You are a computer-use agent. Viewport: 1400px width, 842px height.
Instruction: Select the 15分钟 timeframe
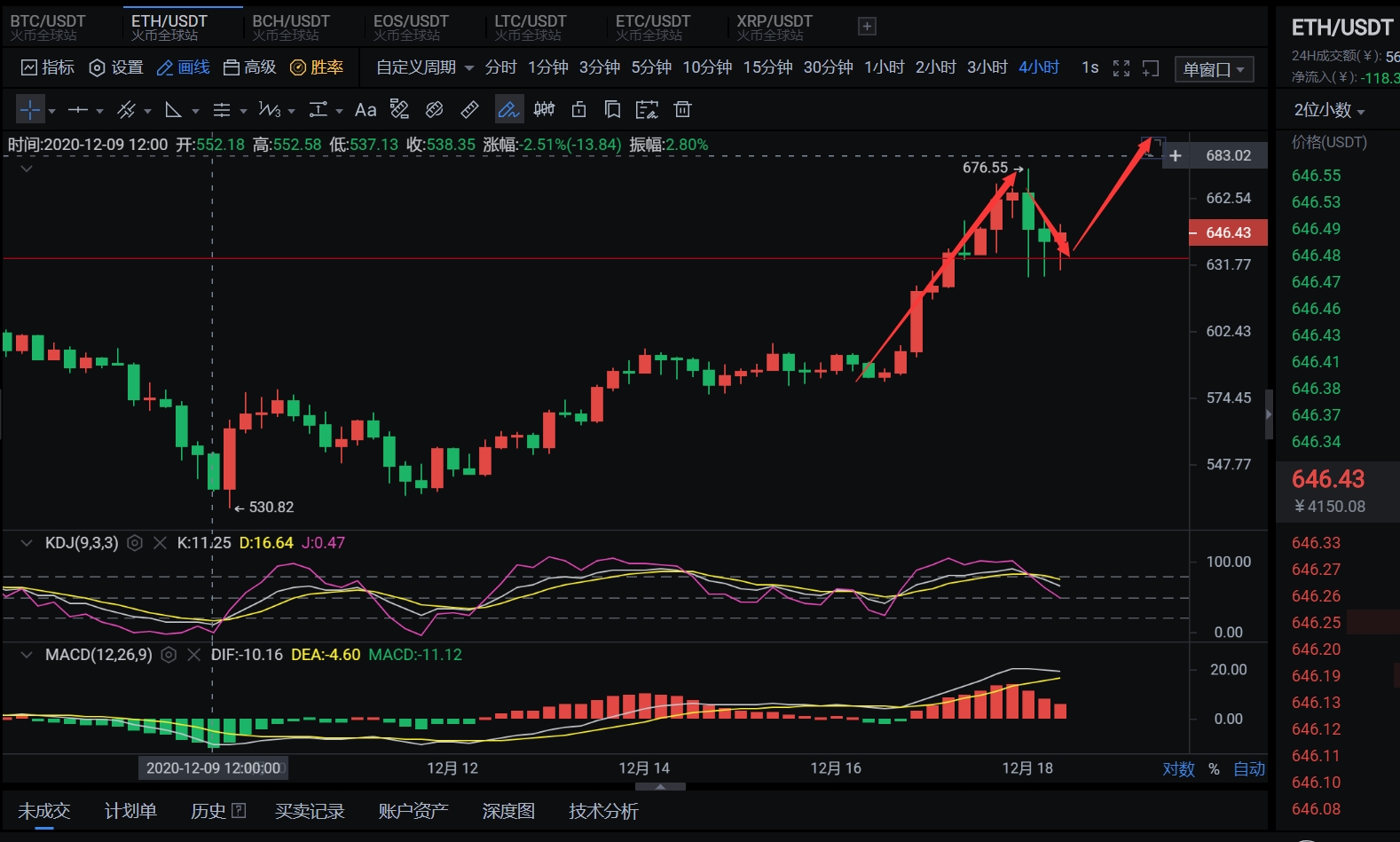pos(767,67)
